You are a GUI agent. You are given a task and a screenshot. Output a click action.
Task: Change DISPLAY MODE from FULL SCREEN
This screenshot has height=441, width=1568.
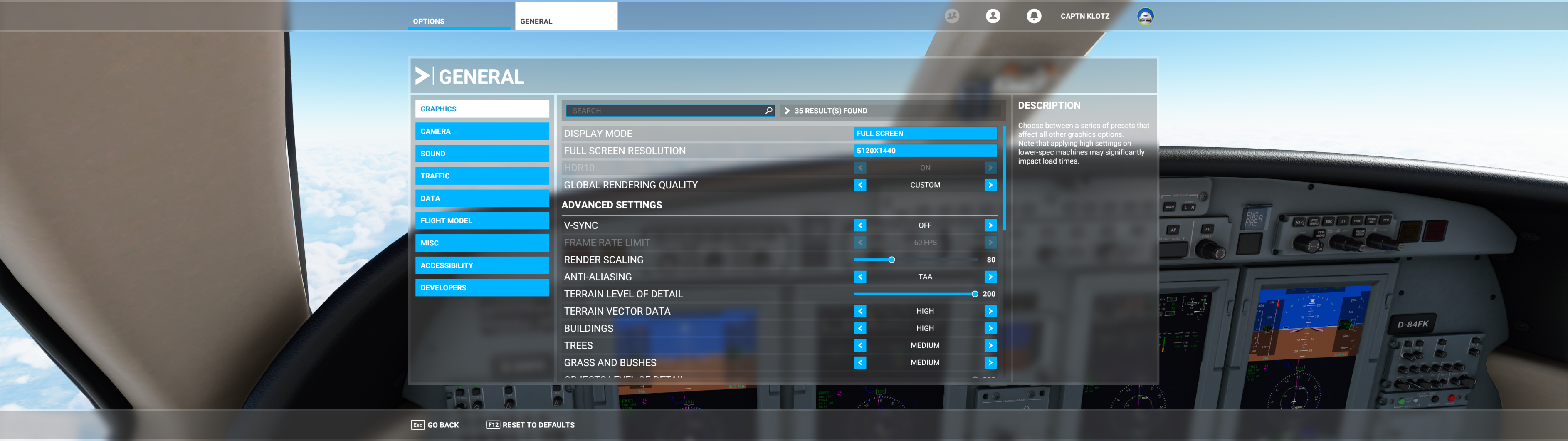point(925,133)
